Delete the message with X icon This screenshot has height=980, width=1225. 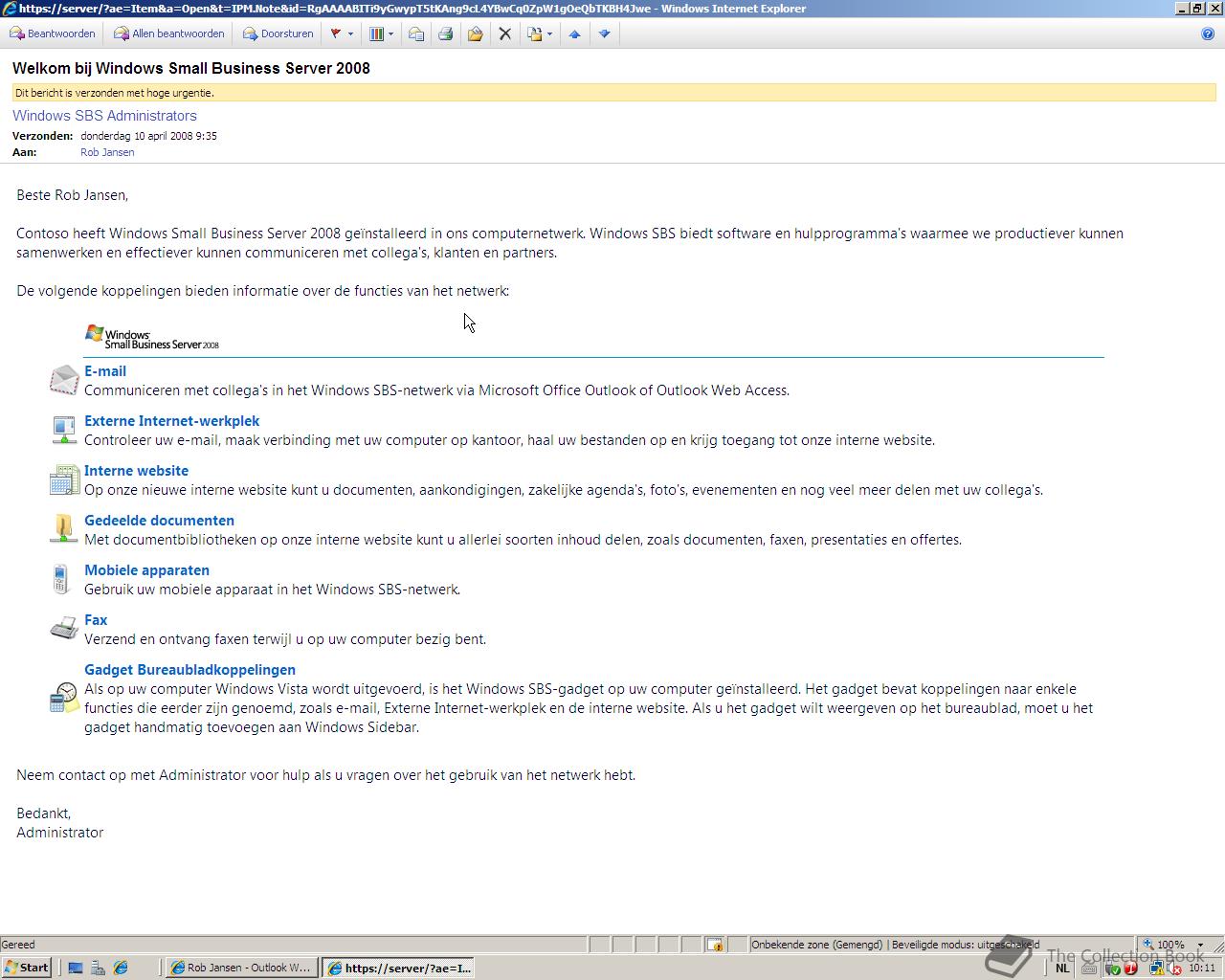point(505,33)
